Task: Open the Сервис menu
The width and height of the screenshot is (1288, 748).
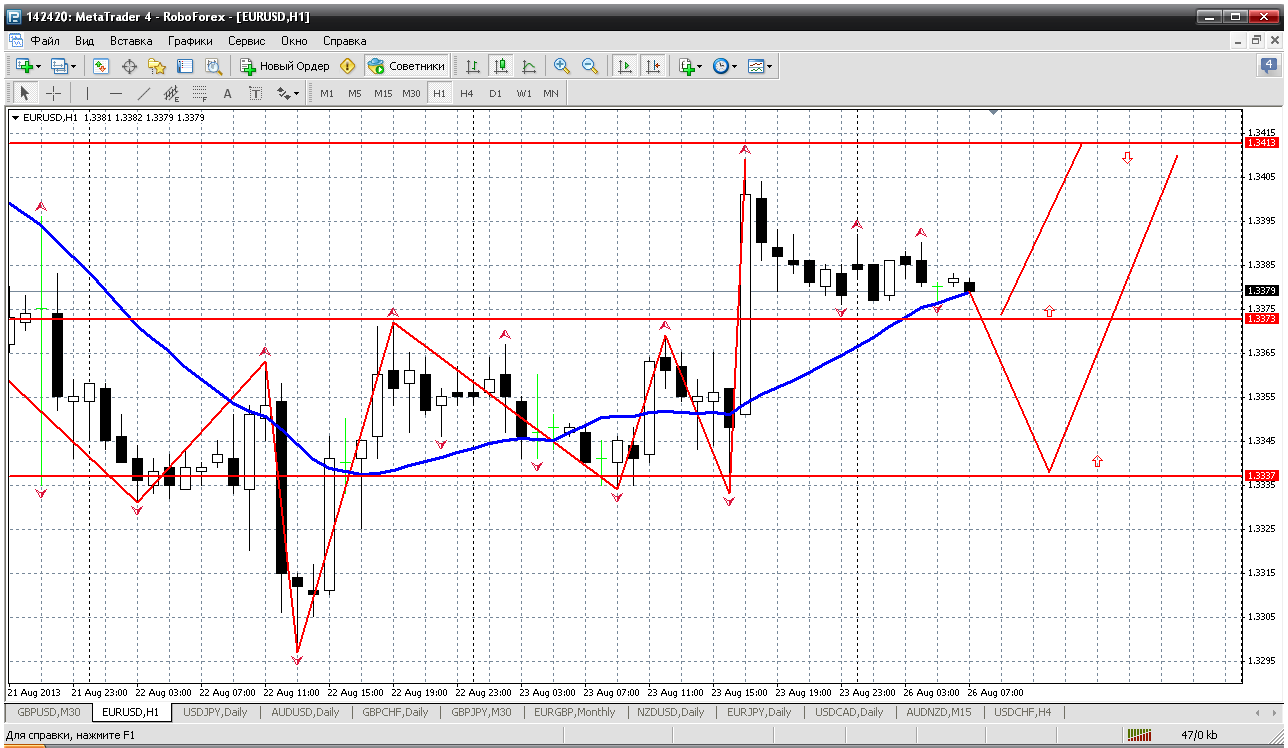Action: pyautogui.click(x=246, y=41)
